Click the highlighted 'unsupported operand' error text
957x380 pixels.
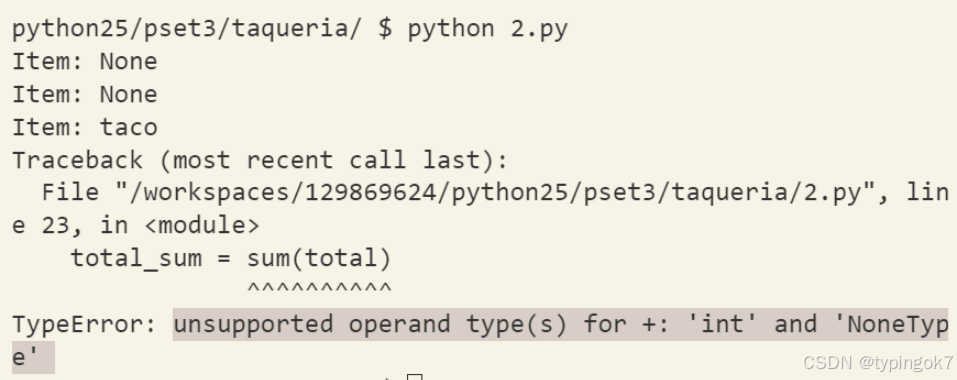click(x=560, y=324)
